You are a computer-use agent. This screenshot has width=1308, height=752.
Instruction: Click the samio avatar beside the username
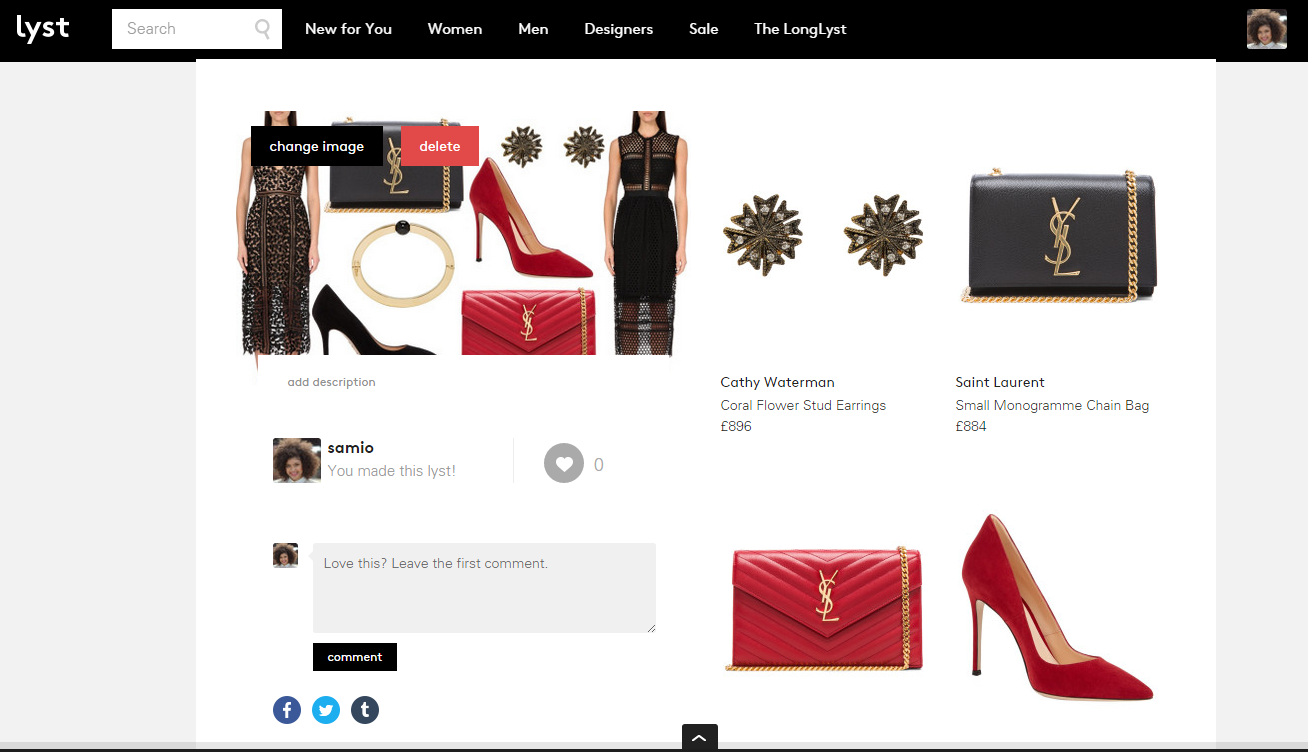tap(297, 460)
